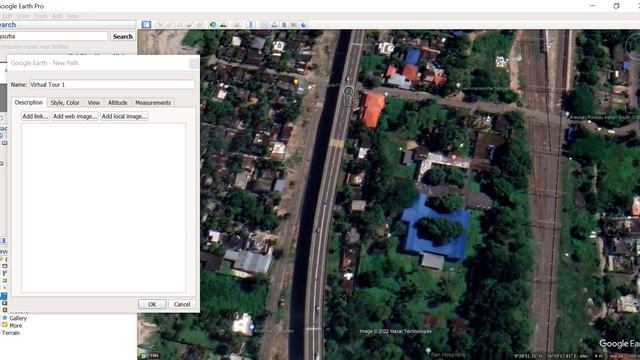
Task: Click the Add Placemark toolbar icon
Action: coord(160,25)
